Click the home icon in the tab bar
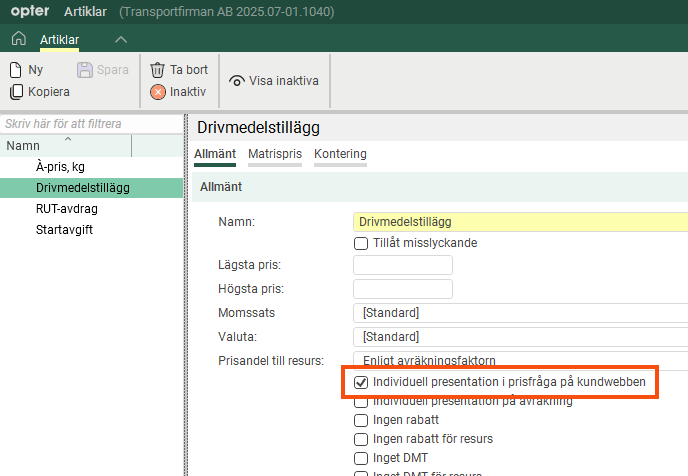Image resolution: width=688 pixels, height=476 pixels. pos(18,39)
